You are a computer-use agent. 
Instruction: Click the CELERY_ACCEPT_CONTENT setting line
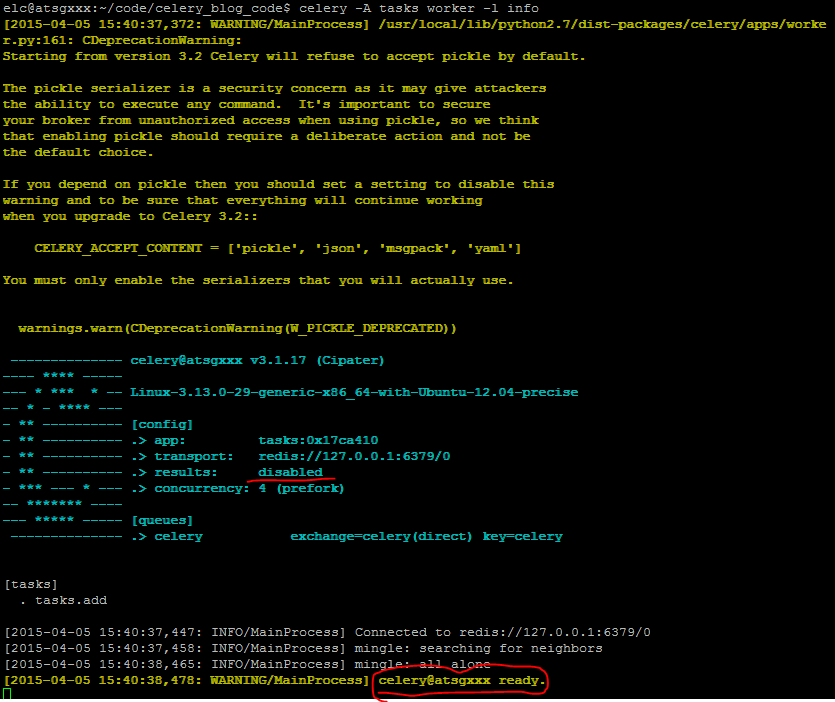coord(277,249)
